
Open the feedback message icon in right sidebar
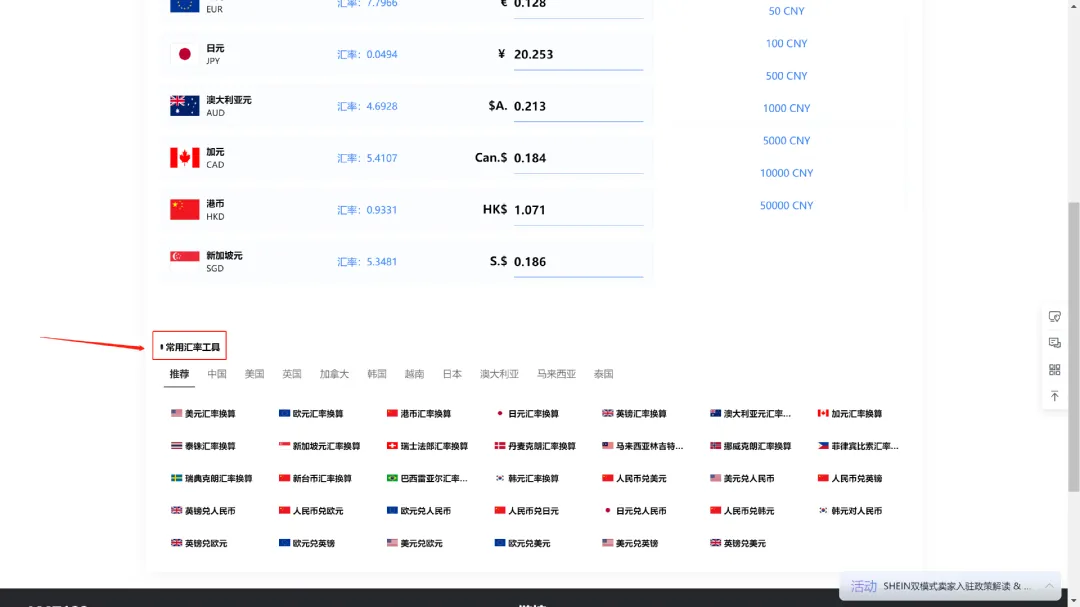[1055, 343]
